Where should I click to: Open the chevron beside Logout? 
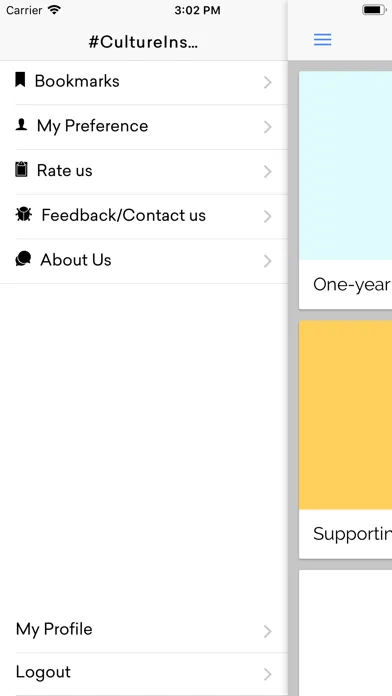pyautogui.click(x=267, y=675)
